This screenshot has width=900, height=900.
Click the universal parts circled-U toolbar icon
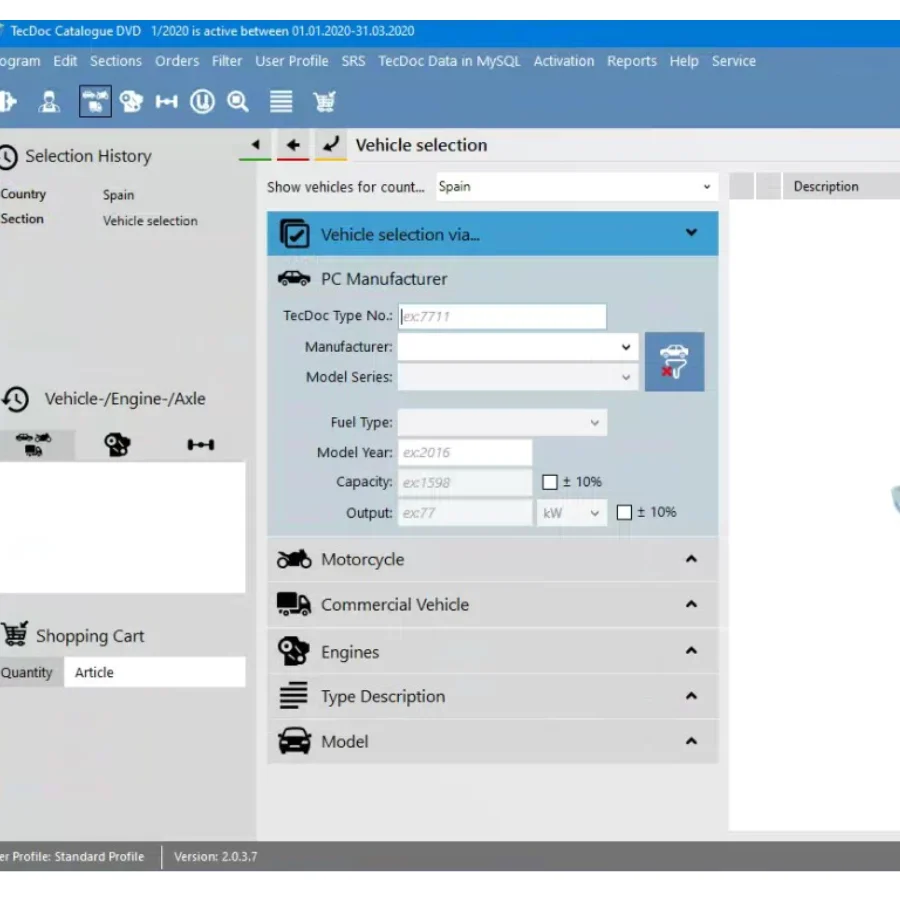click(202, 102)
